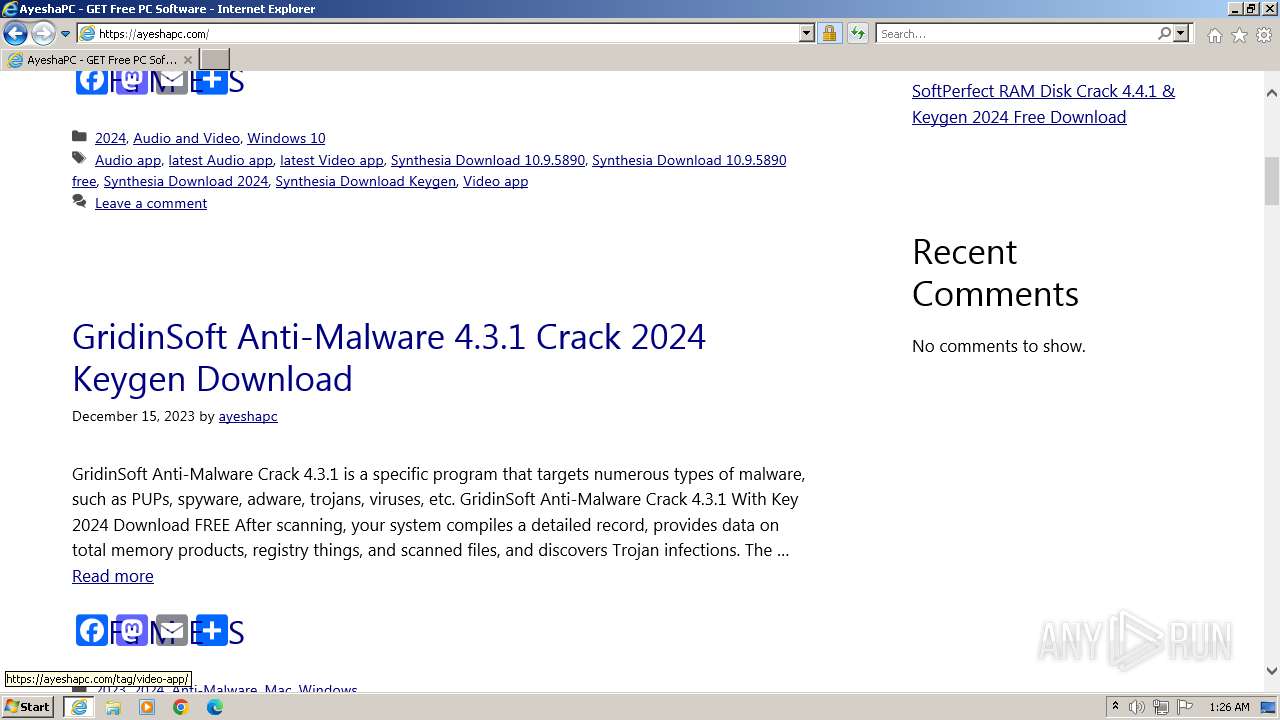The width and height of the screenshot is (1280, 720).
Task: Click Internet Explorer taskbar icon
Action: [78, 707]
